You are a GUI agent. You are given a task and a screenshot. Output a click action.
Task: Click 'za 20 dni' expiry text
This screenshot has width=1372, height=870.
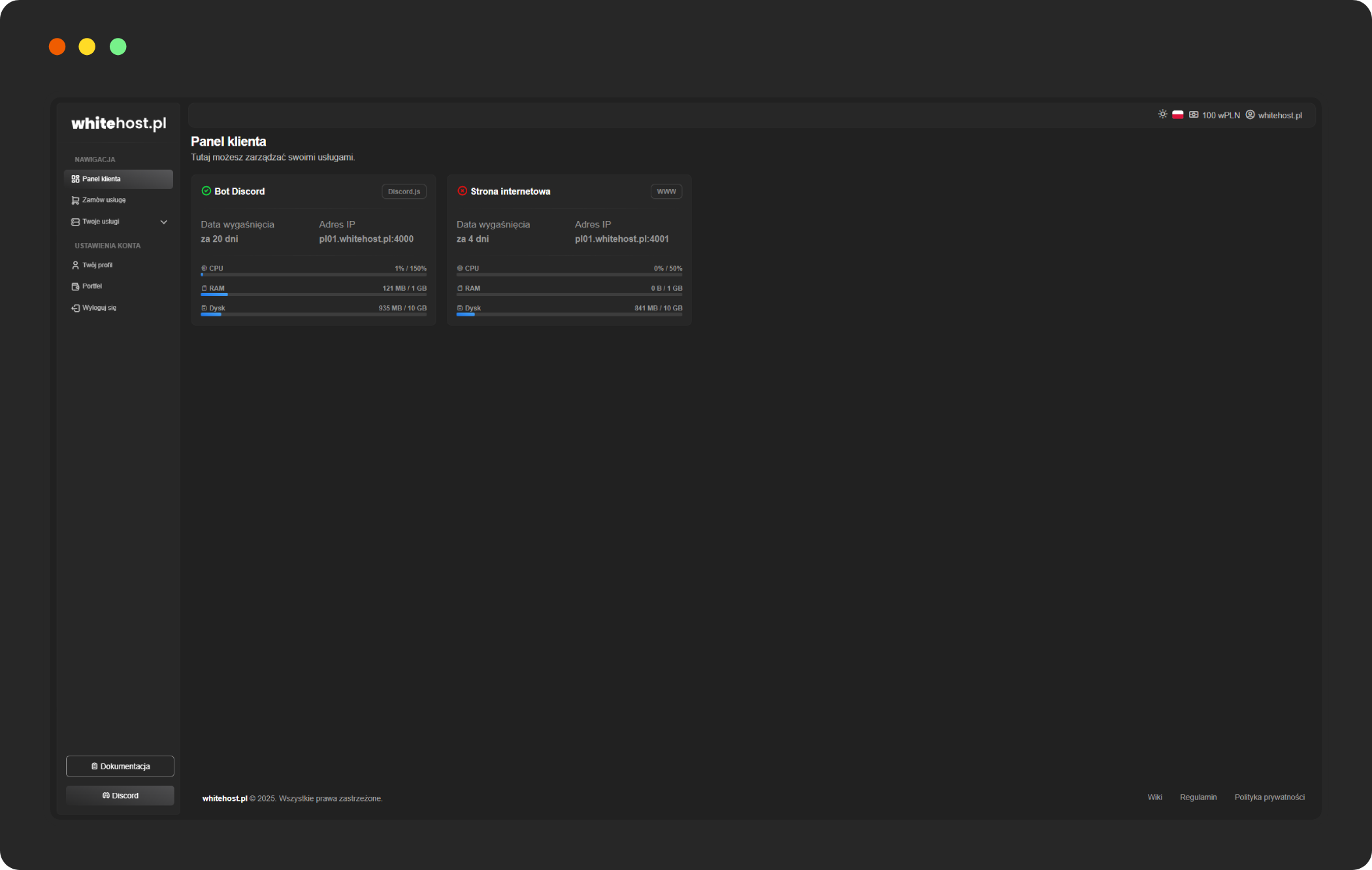(x=219, y=239)
